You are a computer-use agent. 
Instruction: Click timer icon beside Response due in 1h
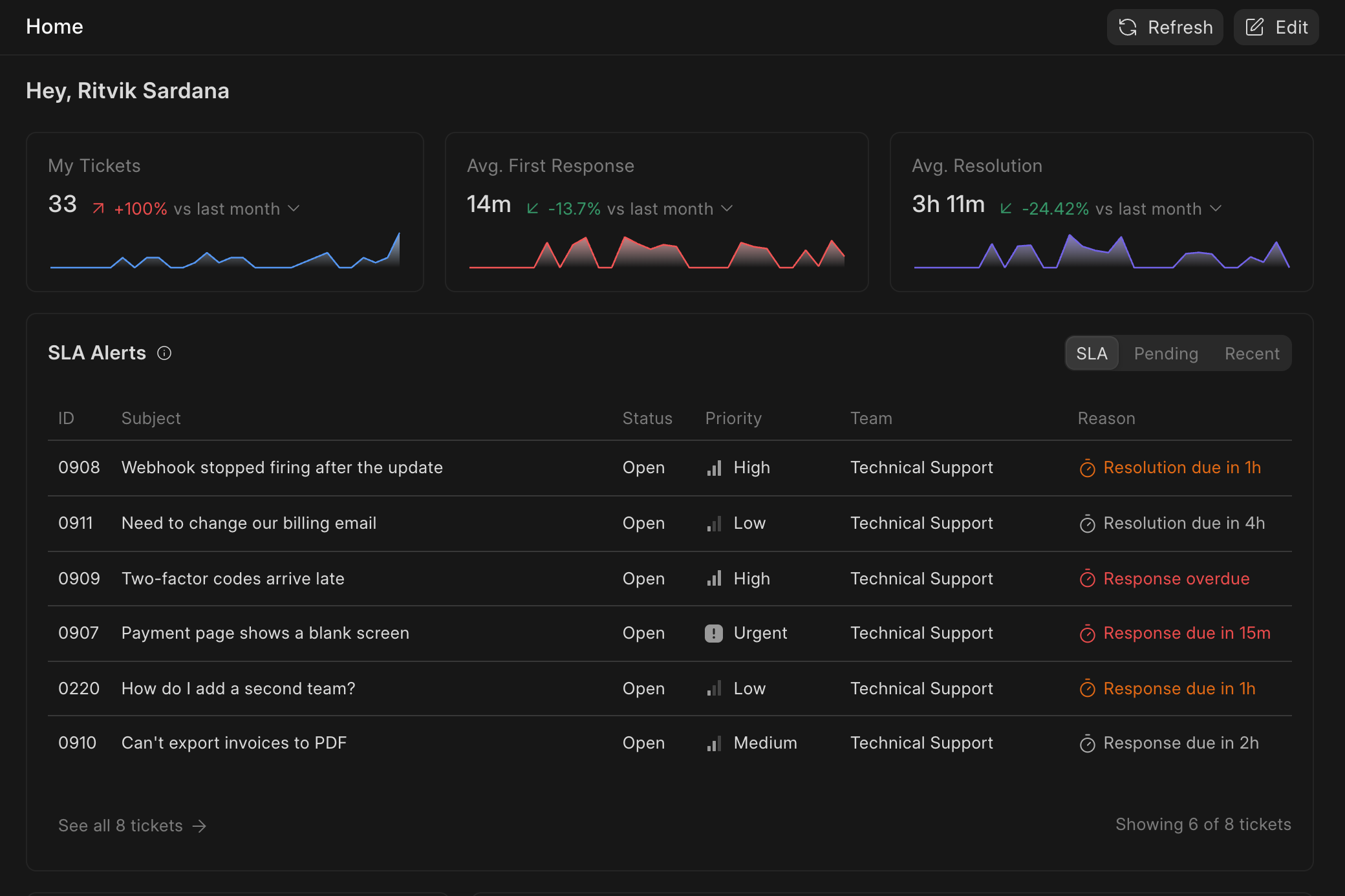(1088, 688)
